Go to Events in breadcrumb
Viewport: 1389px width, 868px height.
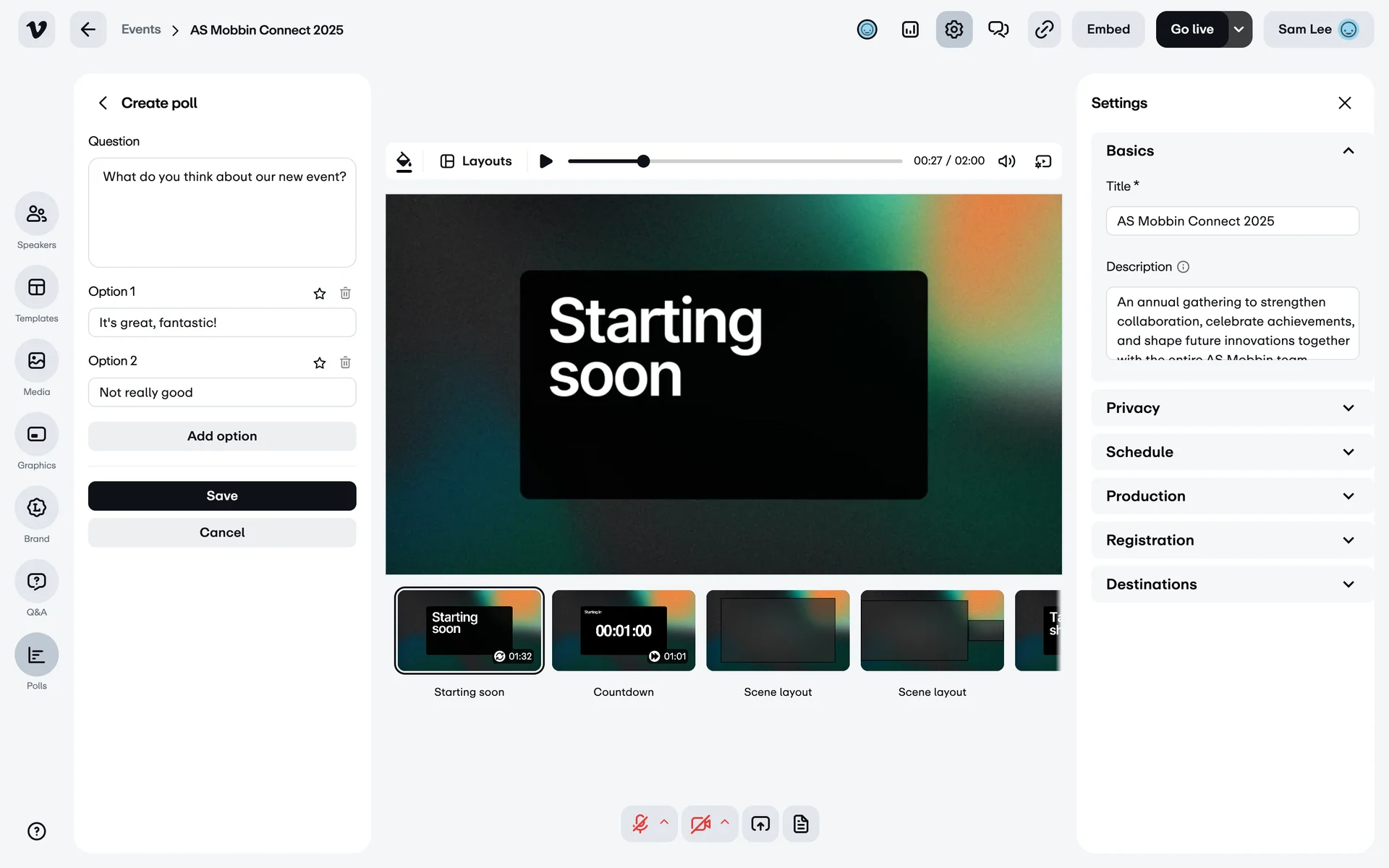[141, 30]
